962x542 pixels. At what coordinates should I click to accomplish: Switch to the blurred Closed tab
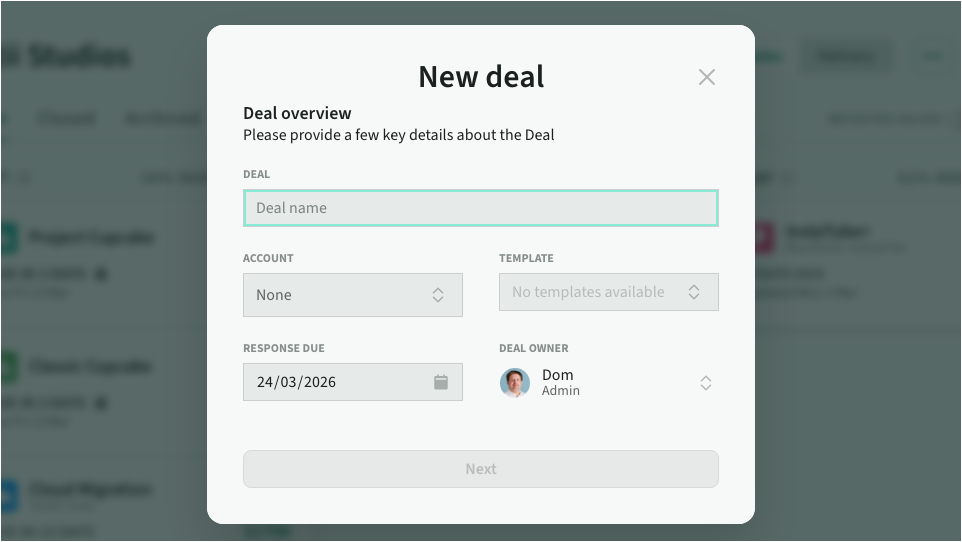coord(67,118)
